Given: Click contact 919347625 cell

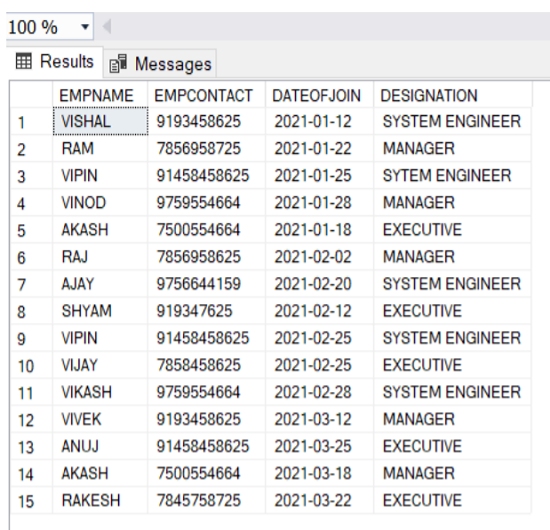Looking at the screenshot, I should tap(207, 311).
